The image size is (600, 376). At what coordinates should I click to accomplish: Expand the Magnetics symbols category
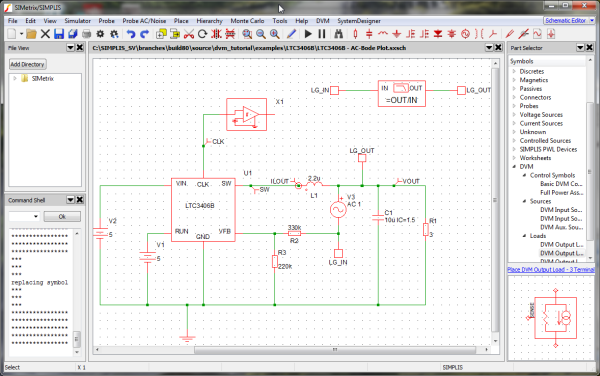(x=514, y=80)
